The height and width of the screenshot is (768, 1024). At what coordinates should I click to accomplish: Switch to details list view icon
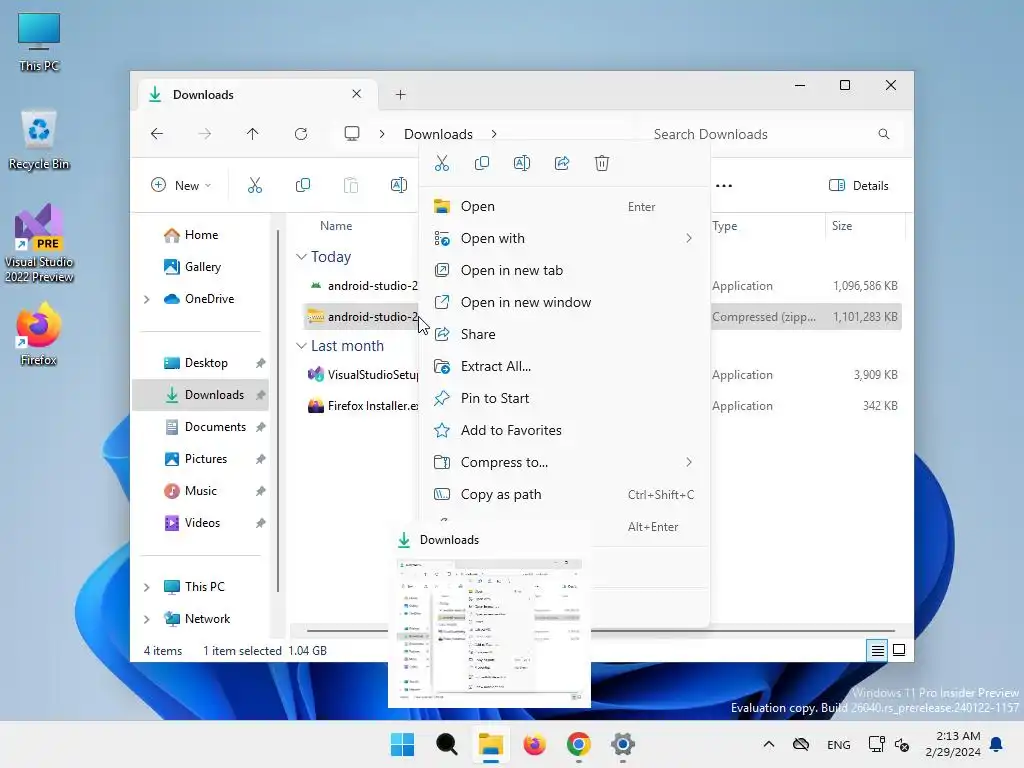coord(877,650)
